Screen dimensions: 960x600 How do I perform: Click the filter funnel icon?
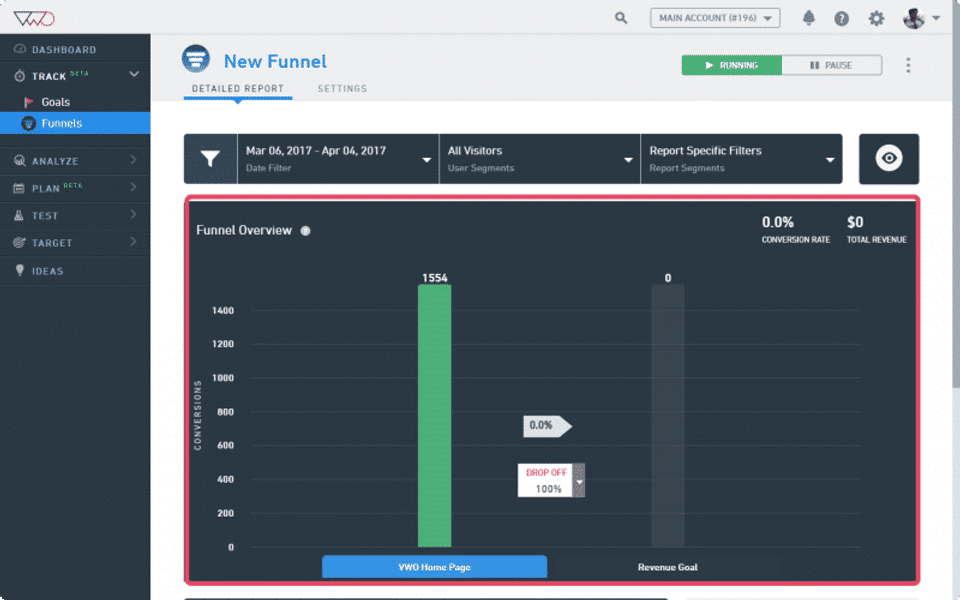[210, 159]
